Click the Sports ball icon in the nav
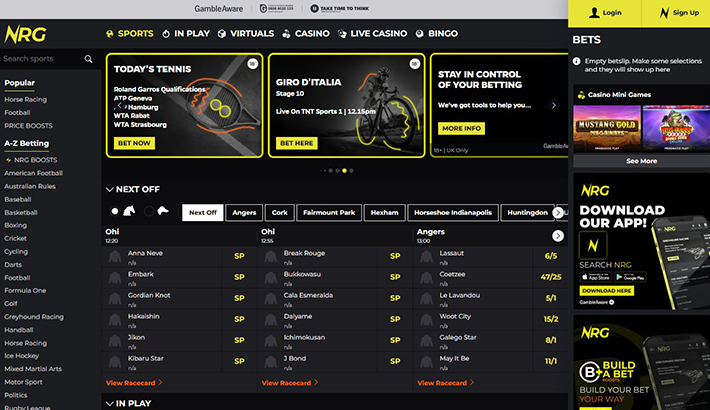 click(x=110, y=34)
